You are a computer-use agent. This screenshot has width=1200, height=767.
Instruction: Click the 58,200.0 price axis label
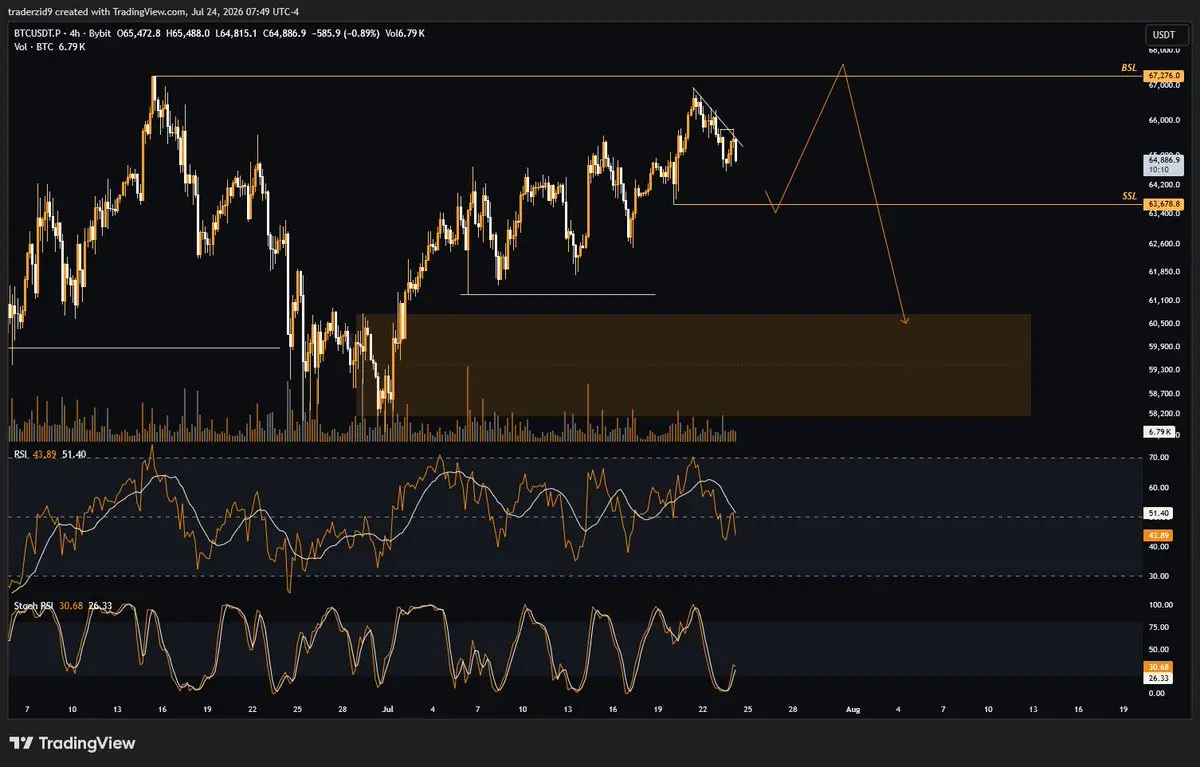point(1165,413)
